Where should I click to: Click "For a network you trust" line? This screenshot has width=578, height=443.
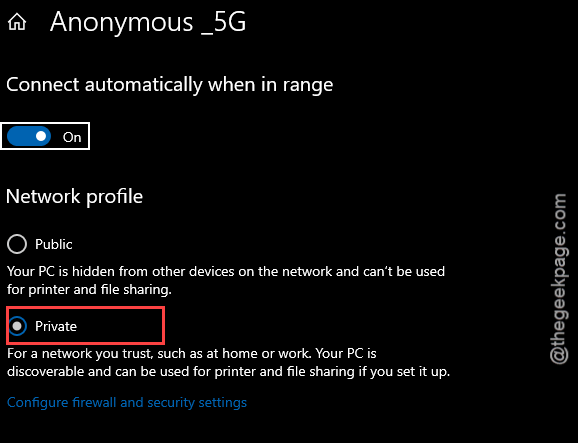192,353
